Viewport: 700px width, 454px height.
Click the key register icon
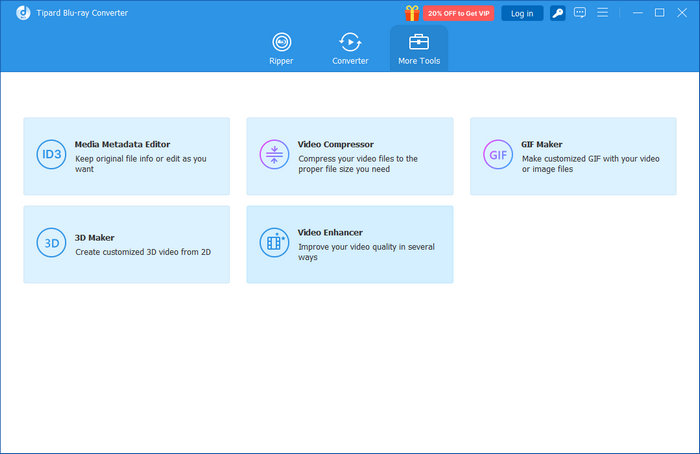[x=558, y=13]
